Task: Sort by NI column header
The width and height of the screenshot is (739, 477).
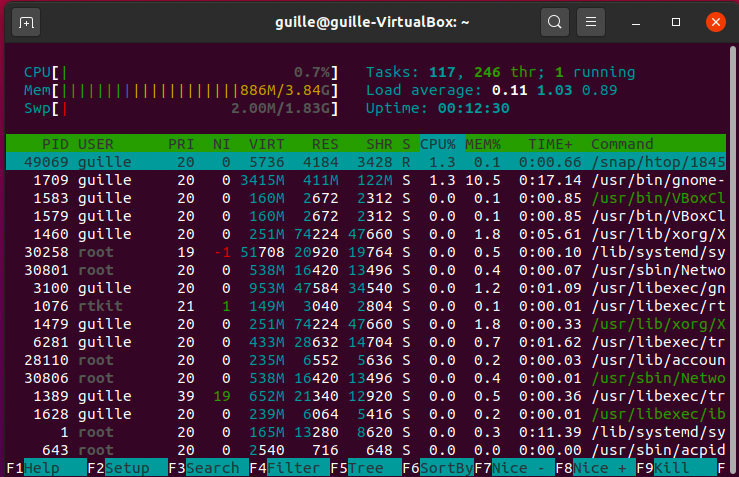Action: [222, 144]
